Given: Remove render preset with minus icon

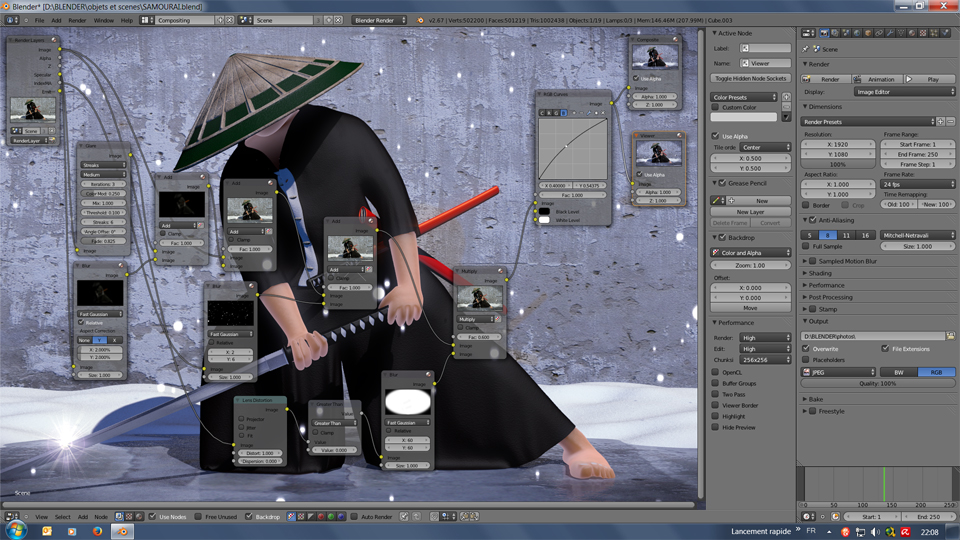Looking at the screenshot, I should coord(950,121).
